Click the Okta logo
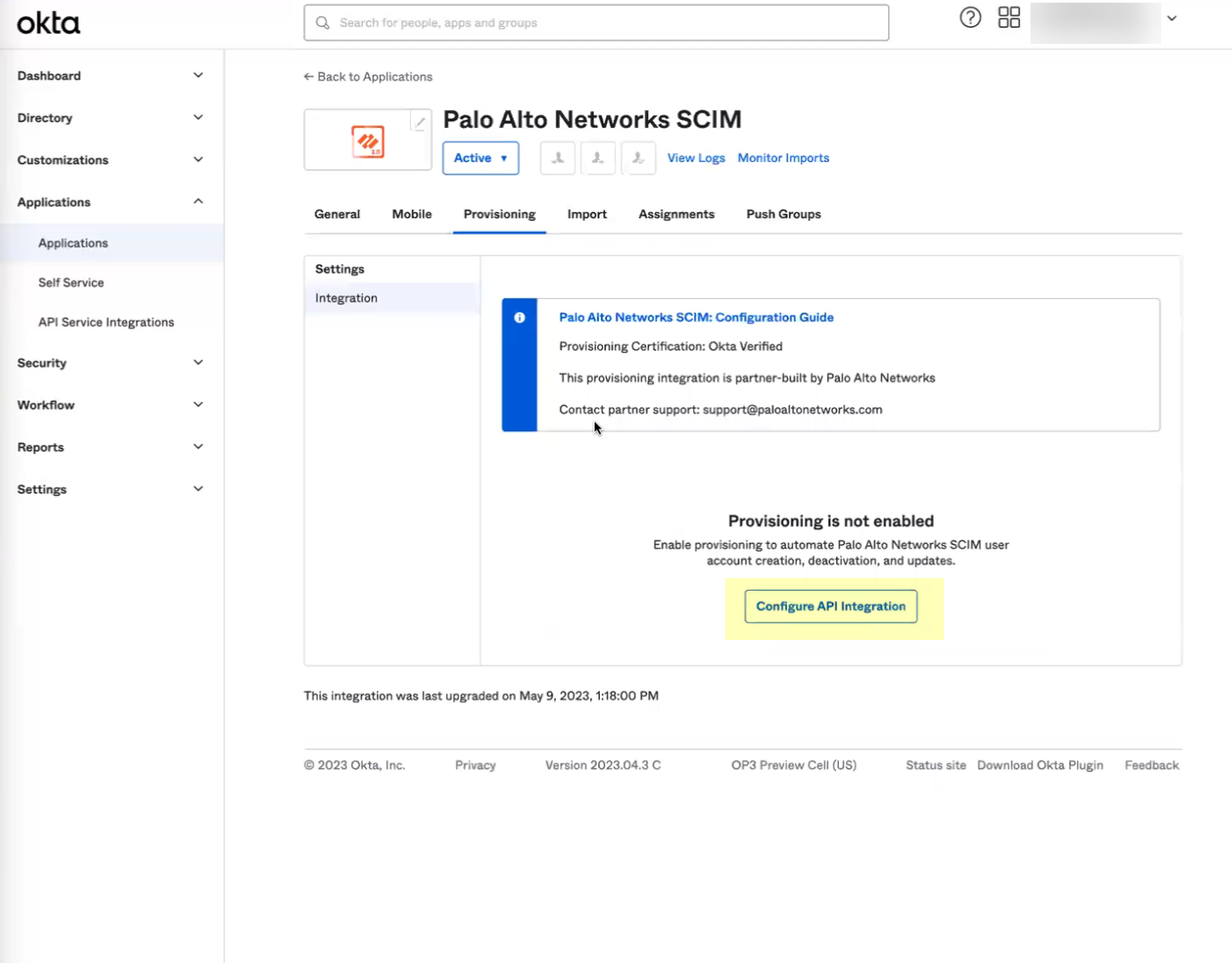Image resolution: width=1232 pixels, height=963 pixels. pos(47,22)
